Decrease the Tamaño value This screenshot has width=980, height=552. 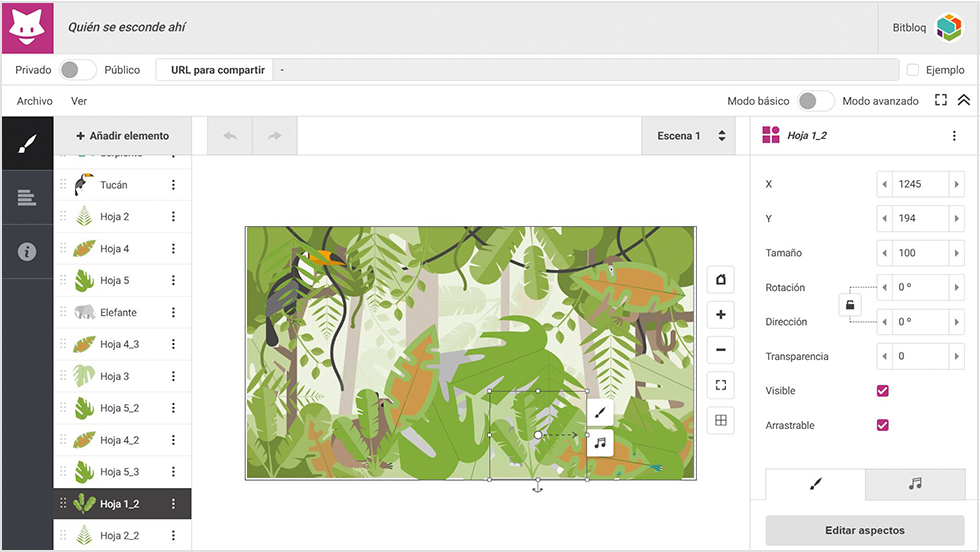point(884,253)
